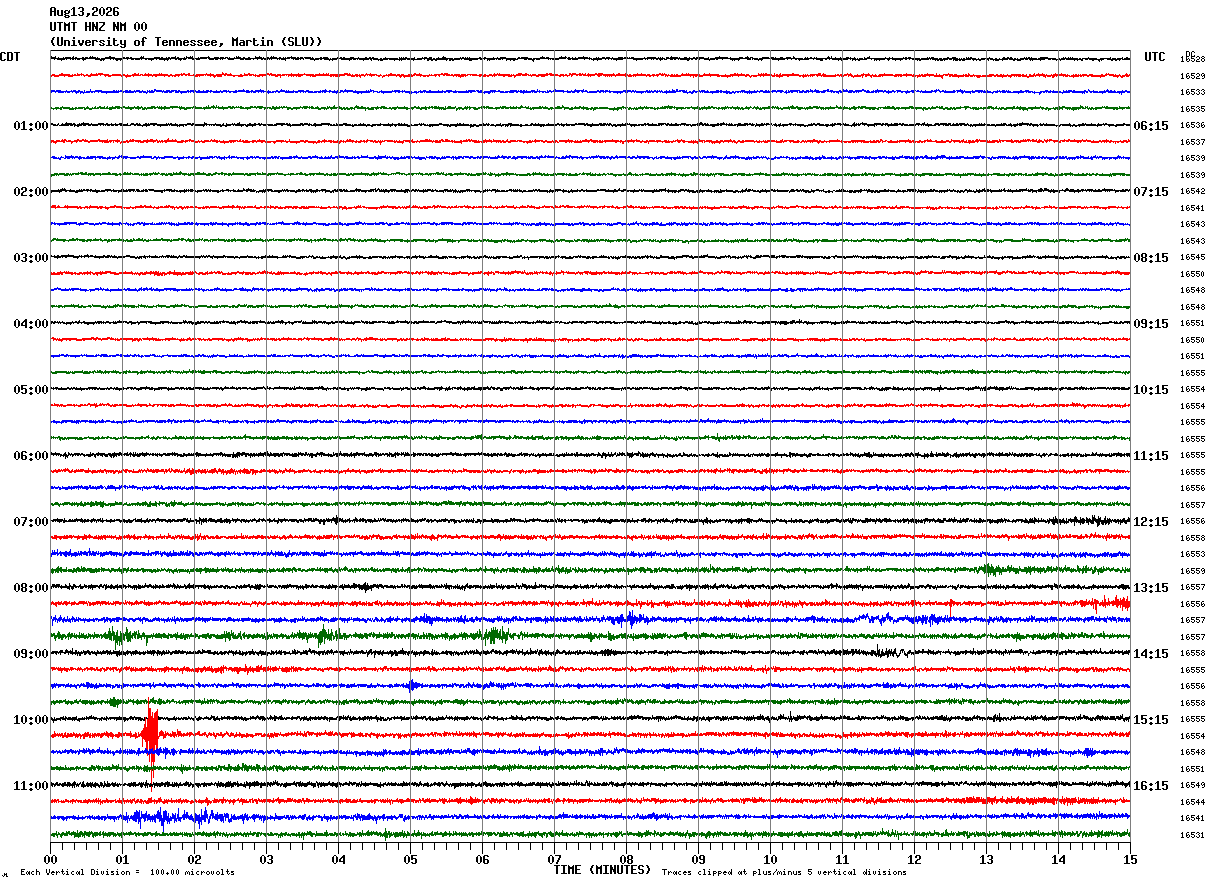
Task: Click the DC value 16531 in the last row
Action: click(1192, 835)
